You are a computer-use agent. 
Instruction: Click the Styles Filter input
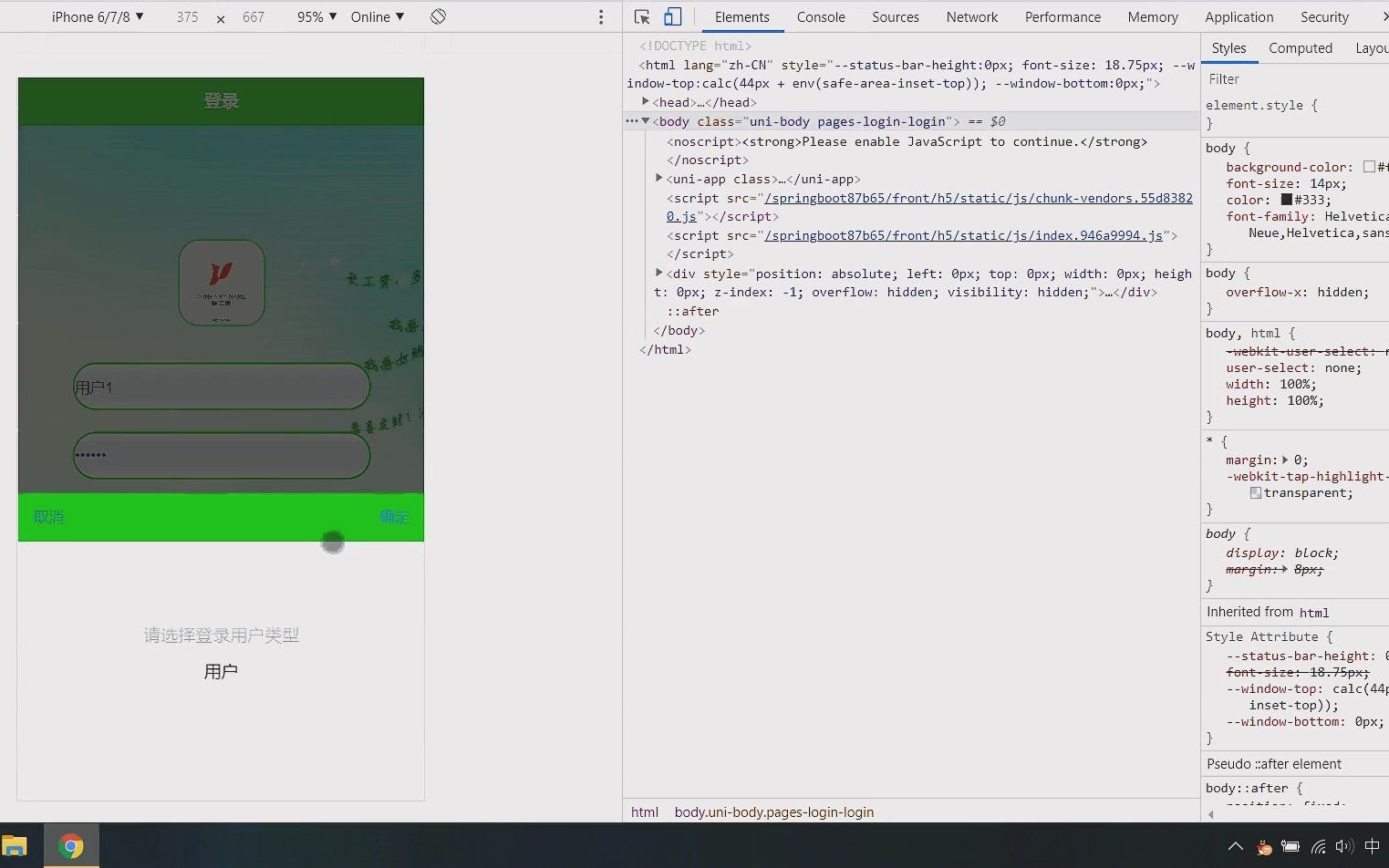click(x=1295, y=79)
